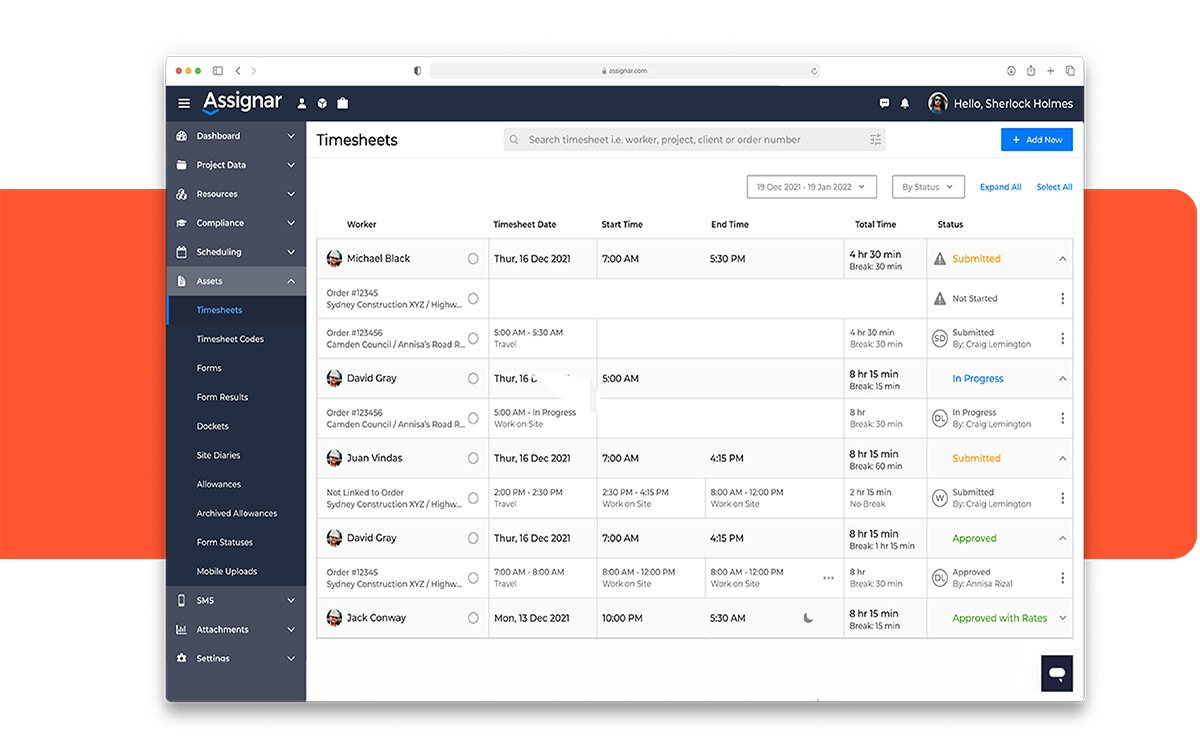Screen dimensions: 1200x750
Task: Click the hamburger menu icon beside Assignar logo
Action: click(184, 103)
